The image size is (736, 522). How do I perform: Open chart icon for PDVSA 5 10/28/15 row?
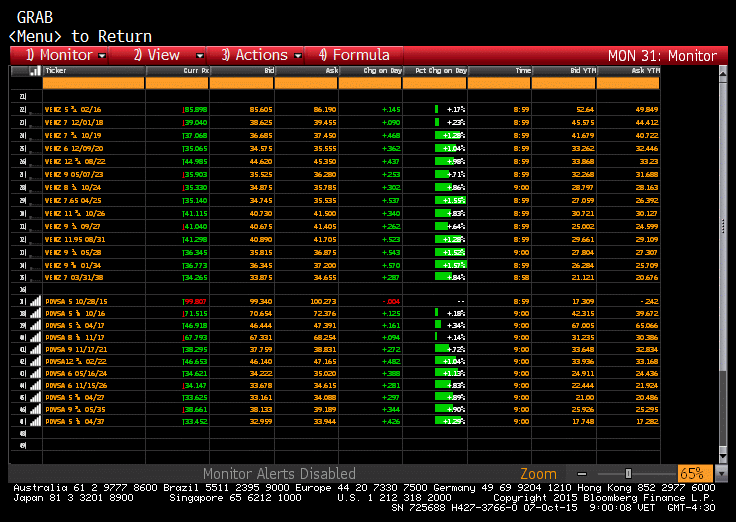35,301
